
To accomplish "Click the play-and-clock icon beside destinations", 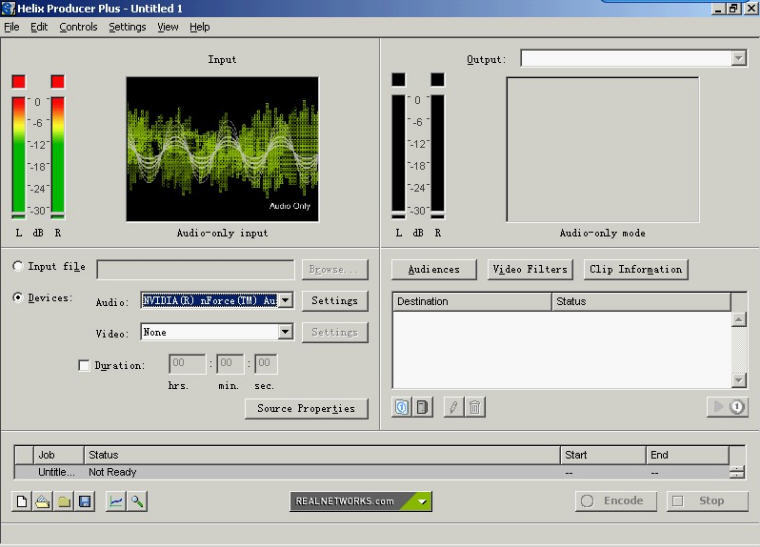I will pyautogui.click(x=728, y=407).
